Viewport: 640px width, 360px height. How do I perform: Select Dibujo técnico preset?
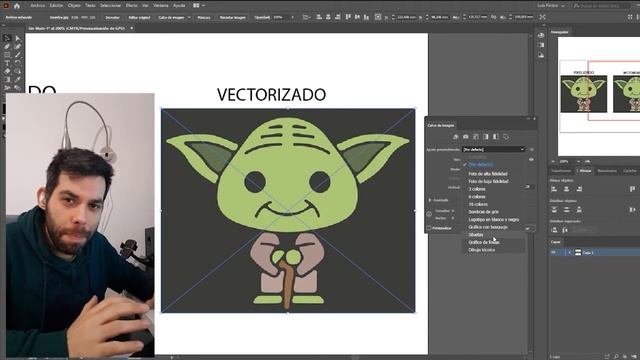(482, 250)
